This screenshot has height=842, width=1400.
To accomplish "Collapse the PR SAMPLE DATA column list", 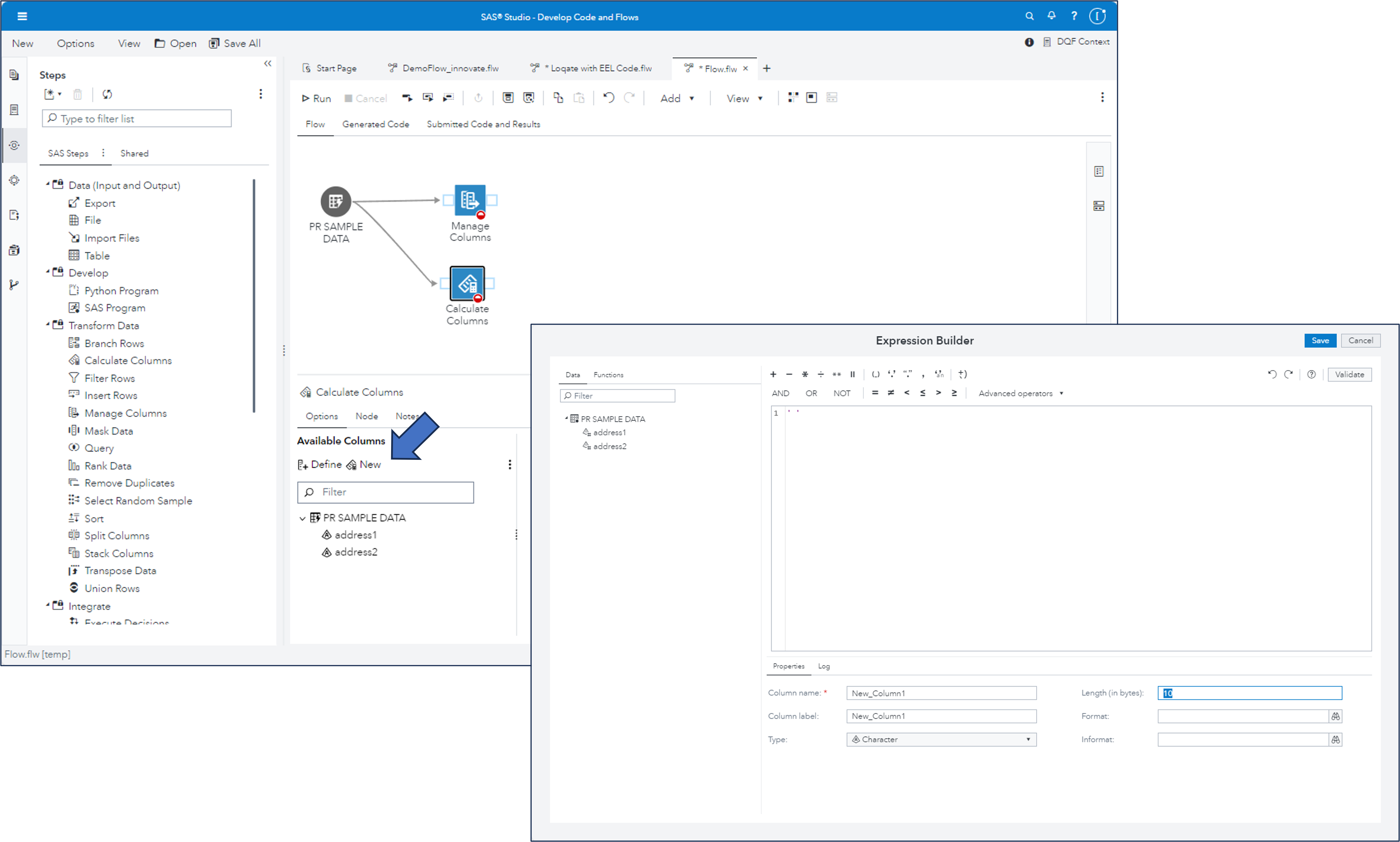I will click(302, 518).
